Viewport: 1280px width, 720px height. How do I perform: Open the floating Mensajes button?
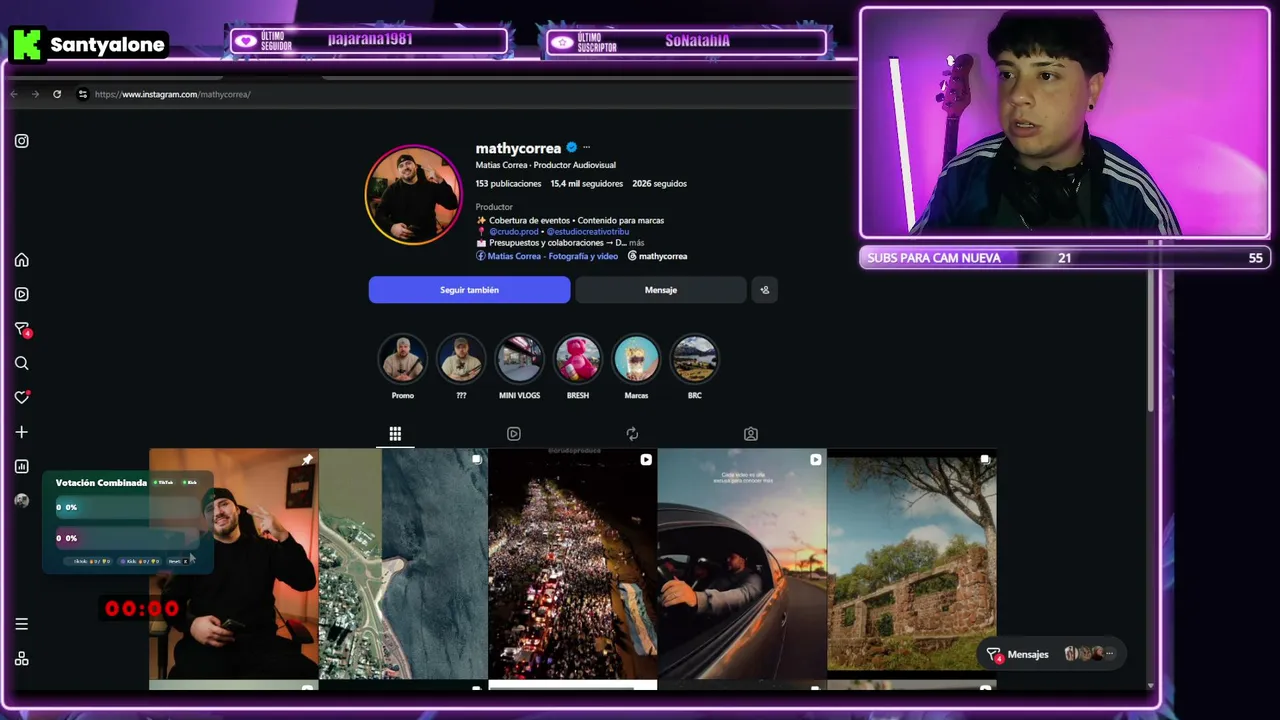click(1050, 654)
